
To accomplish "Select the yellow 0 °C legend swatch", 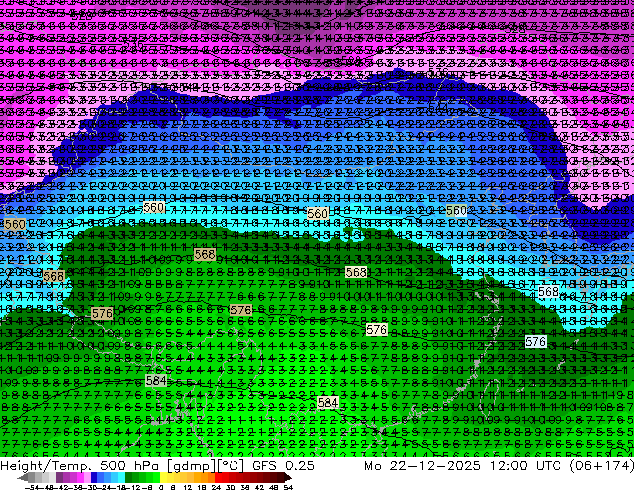I will pyautogui.click(x=164, y=477).
